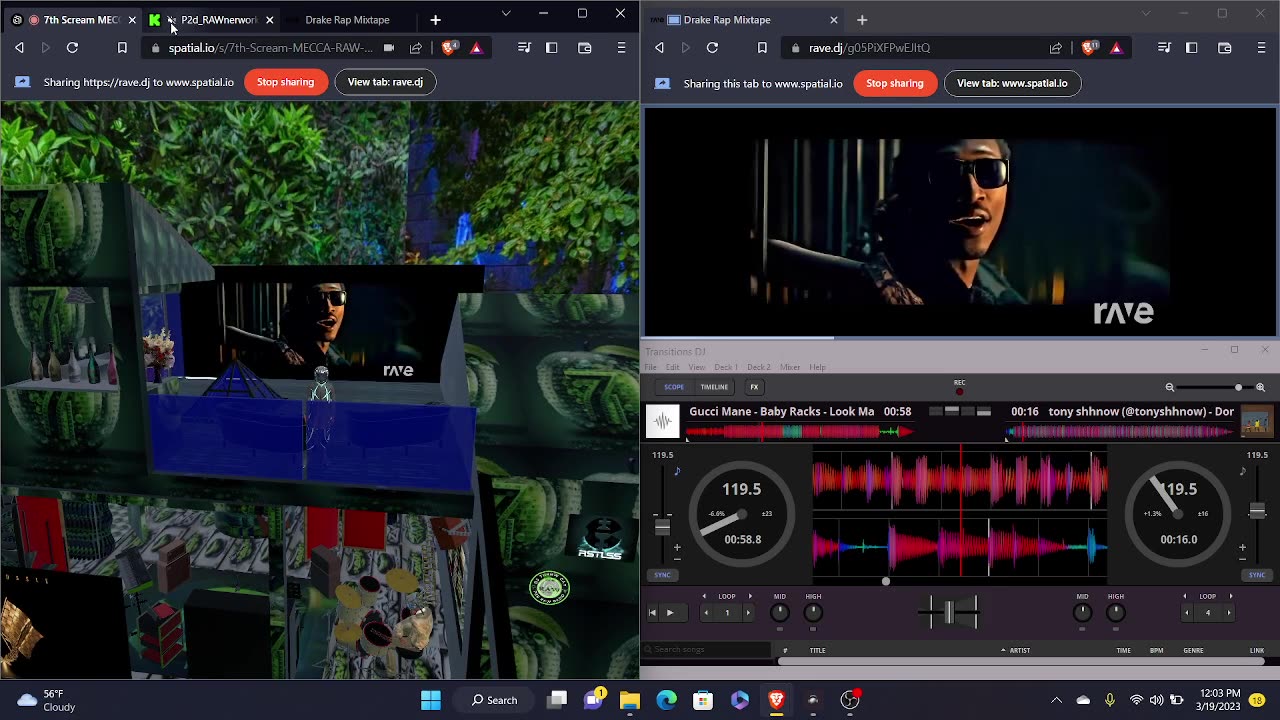Viewport: 1280px width, 720px height.
Task: Switch to Drake Rap Mixtape tab in left browser
Action: click(x=347, y=19)
